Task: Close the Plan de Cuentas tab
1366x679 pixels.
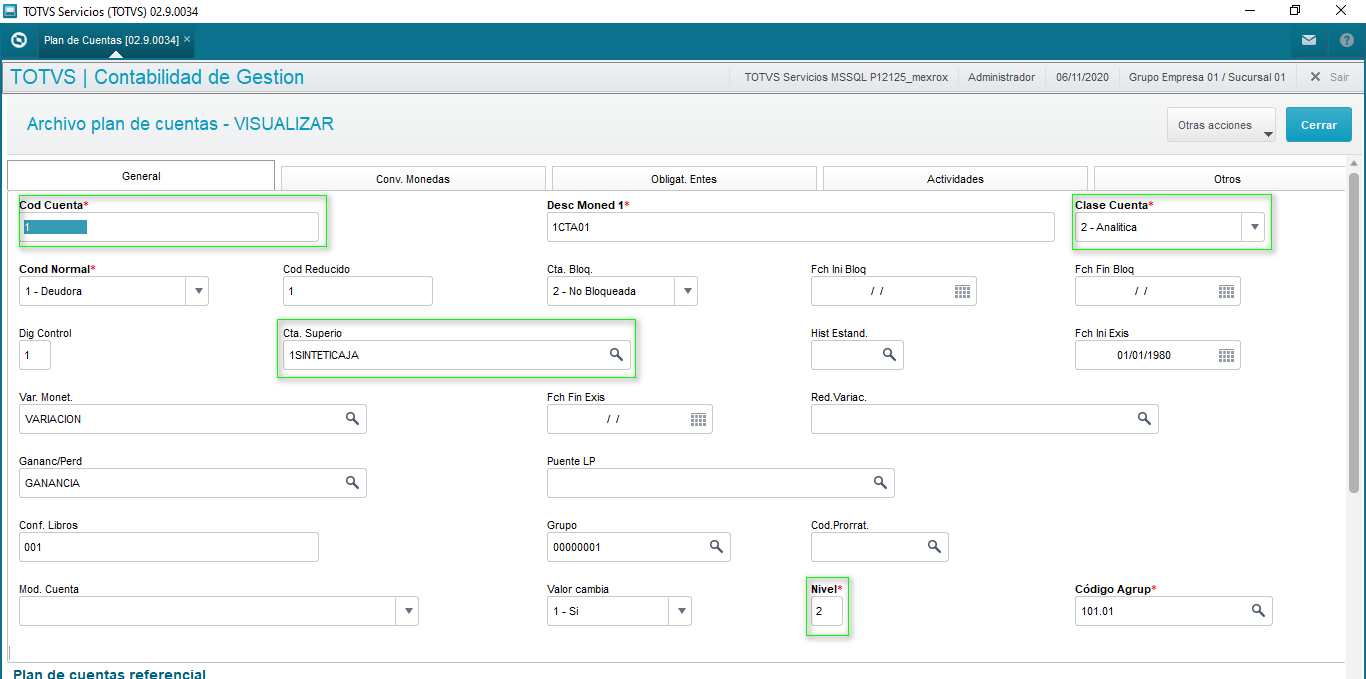Action: 187,39
